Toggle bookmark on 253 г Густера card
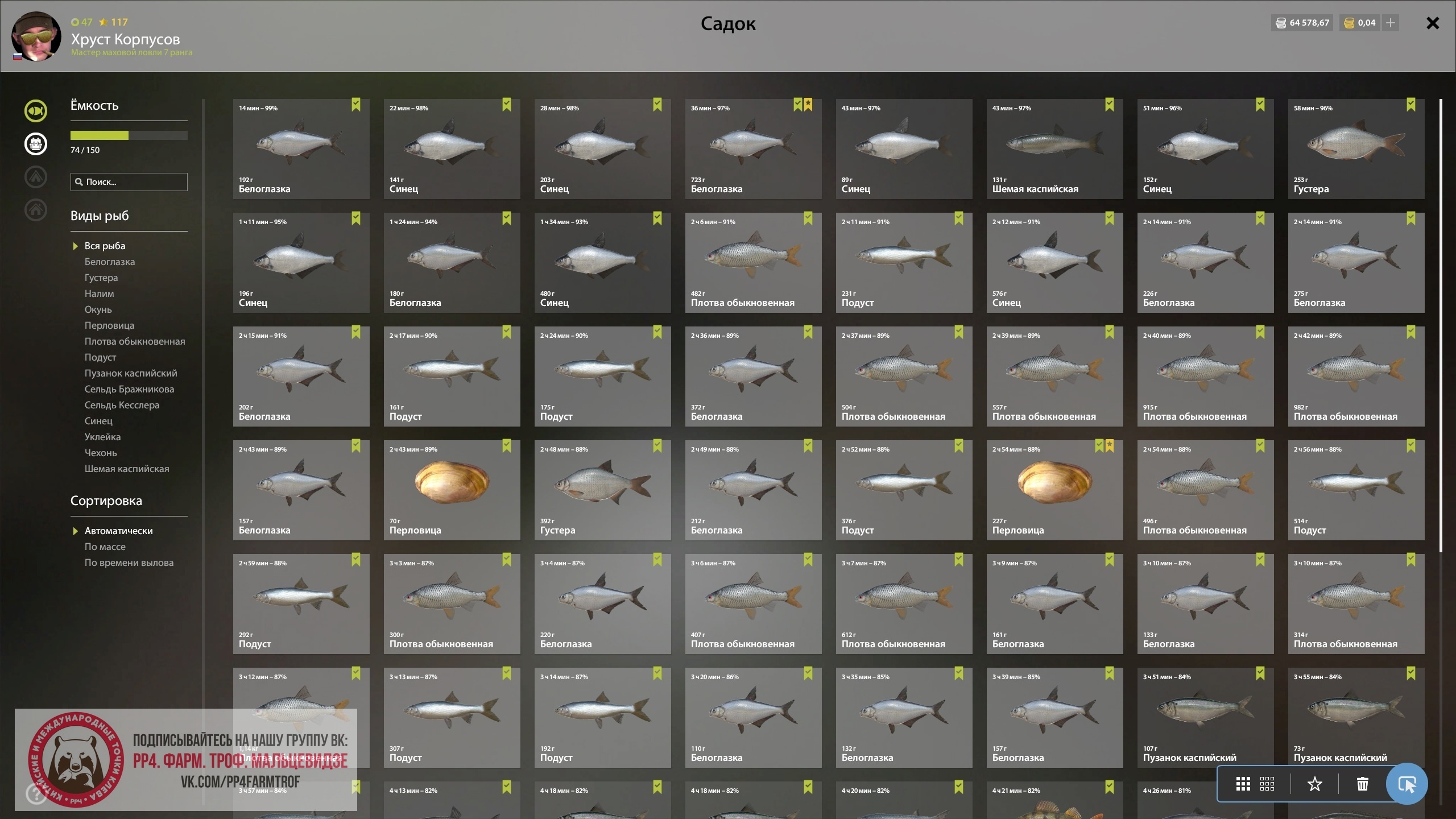The width and height of the screenshot is (1456, 819). 1411,105
